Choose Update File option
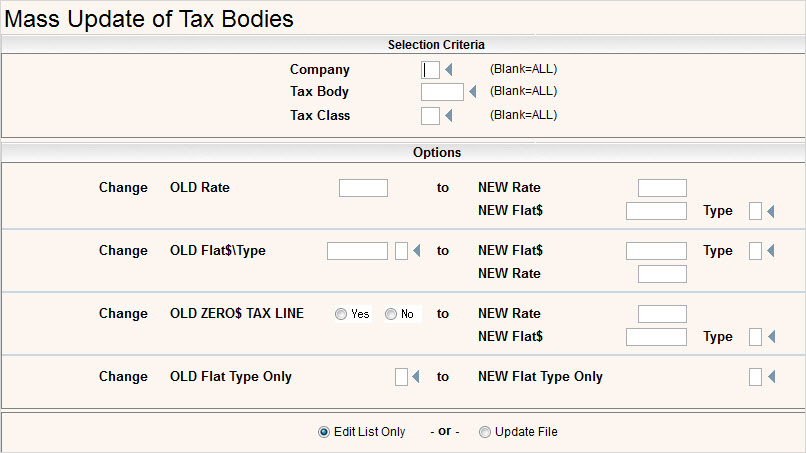The height and width of the screenshot is (453, 806). pos(485,432)
